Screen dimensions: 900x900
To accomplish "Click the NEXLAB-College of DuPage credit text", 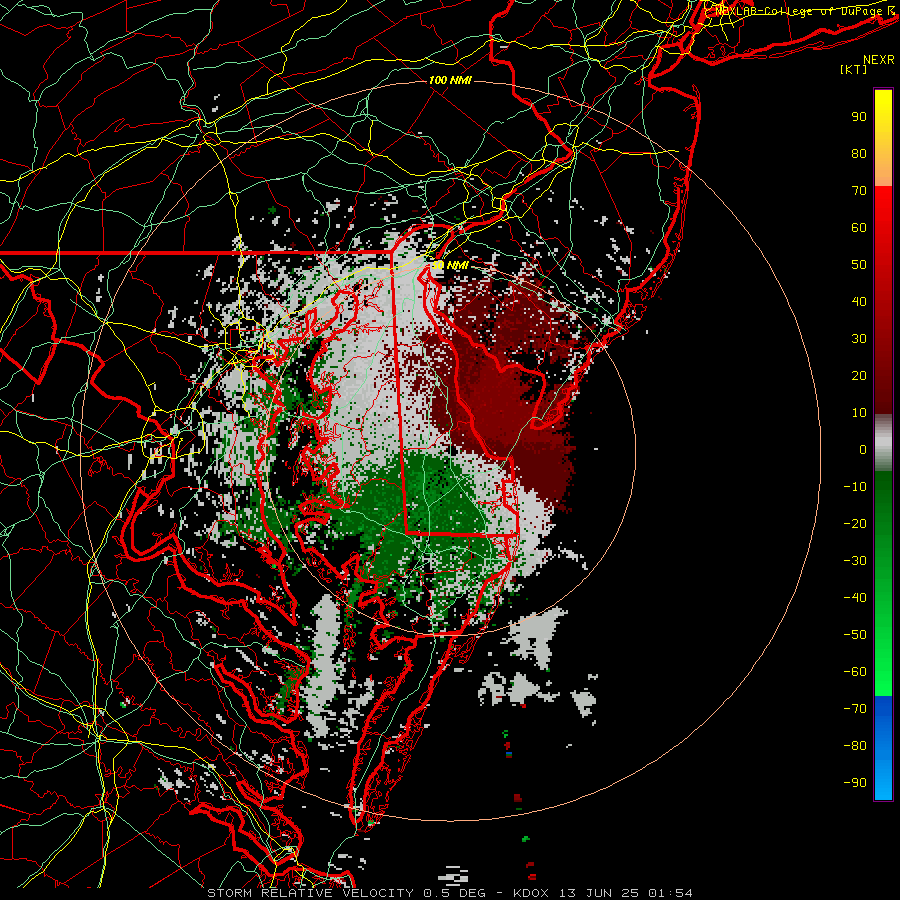I will 804,11.
